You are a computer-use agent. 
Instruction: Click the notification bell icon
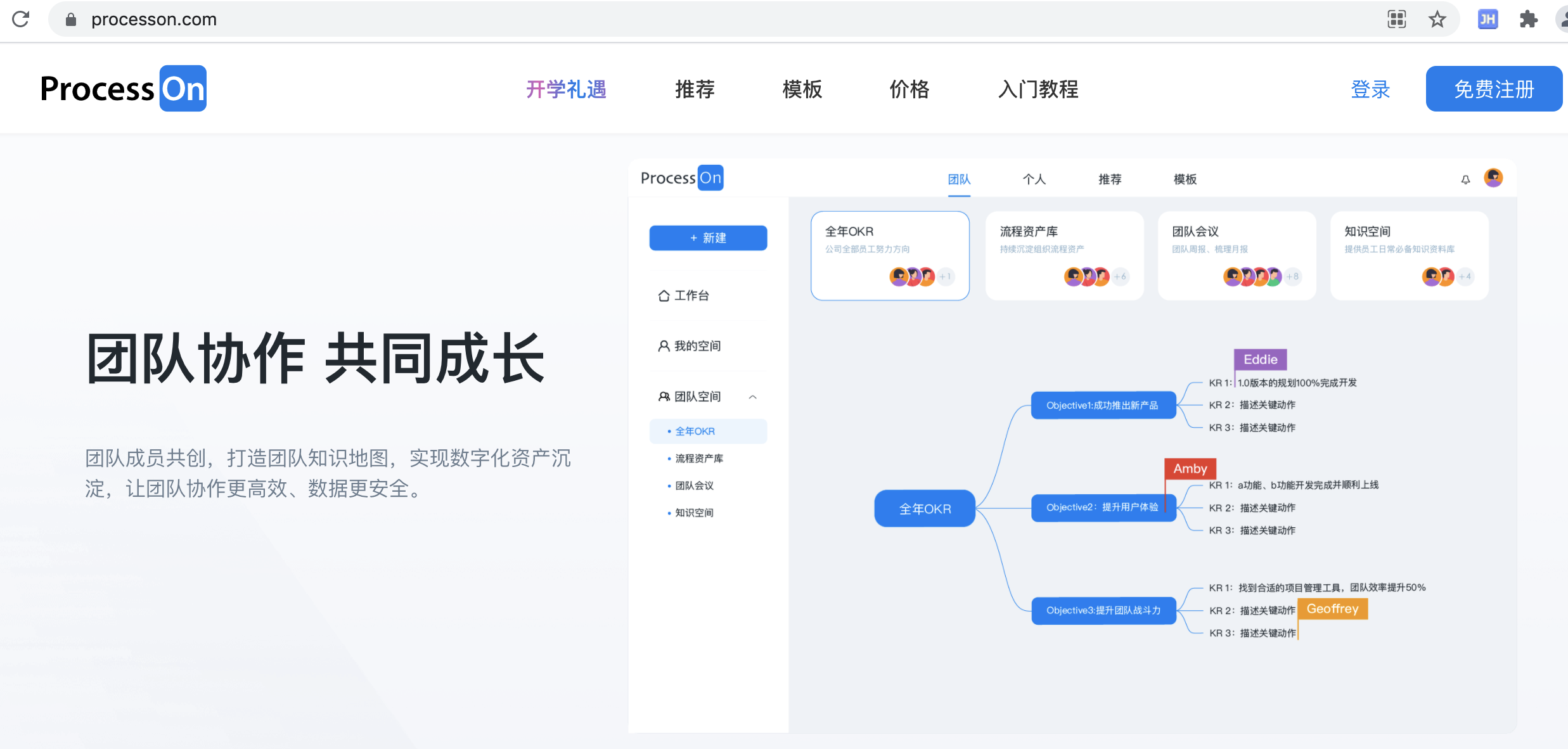(1465, 179)
